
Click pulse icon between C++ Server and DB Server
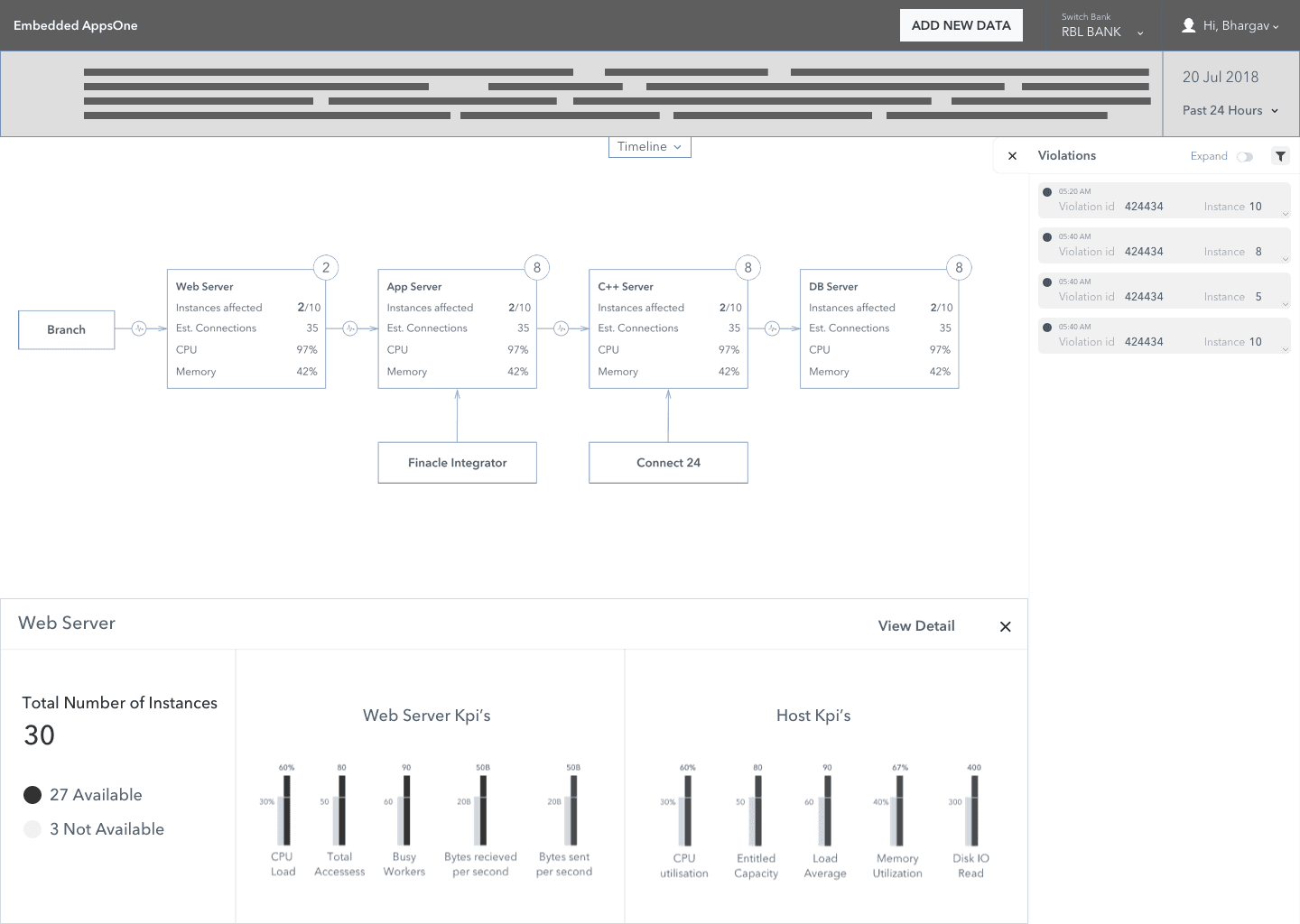coord(772,328)
